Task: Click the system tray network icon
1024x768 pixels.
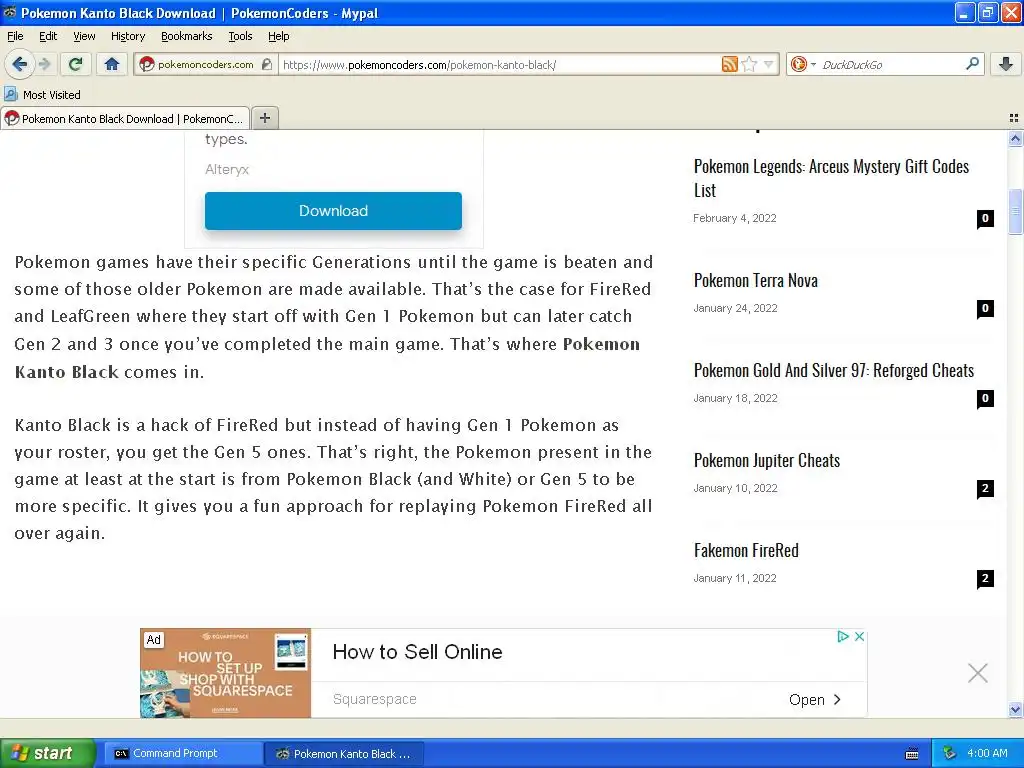Action: point(950,753)
